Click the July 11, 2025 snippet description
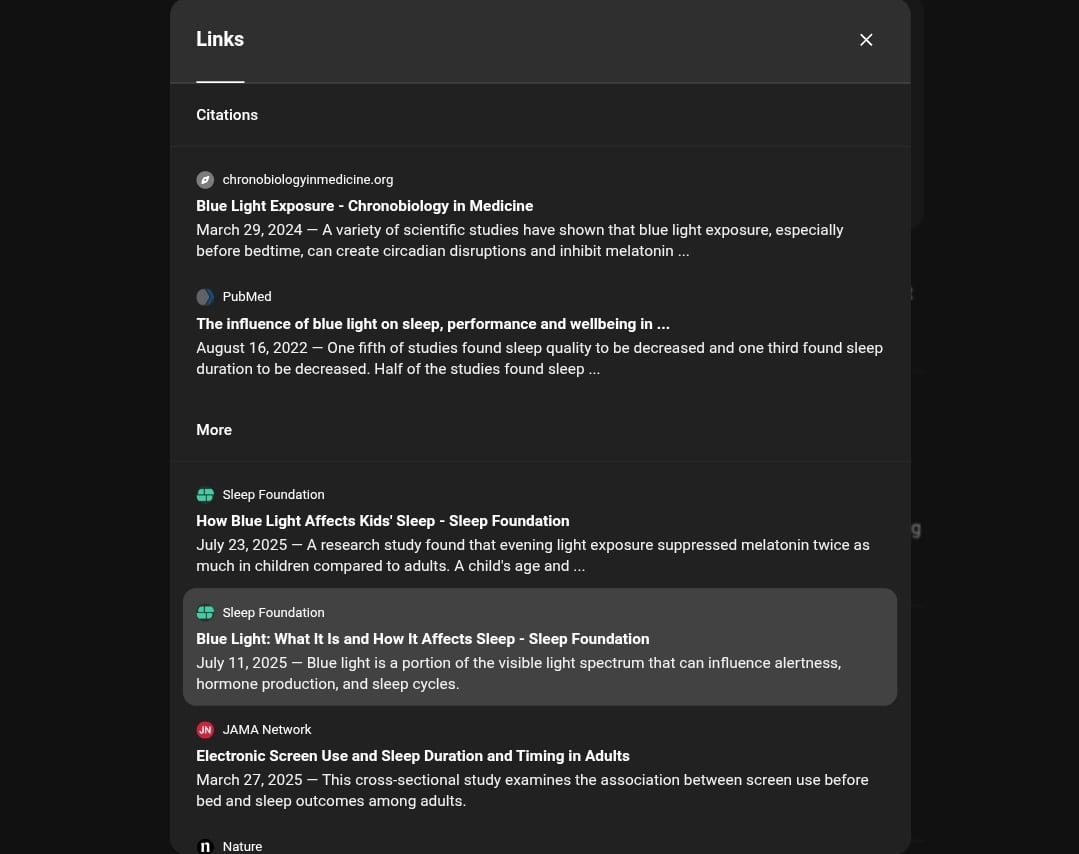This screenshot has height=854, width=1079. pyautogui.click(x=519, y=673)
